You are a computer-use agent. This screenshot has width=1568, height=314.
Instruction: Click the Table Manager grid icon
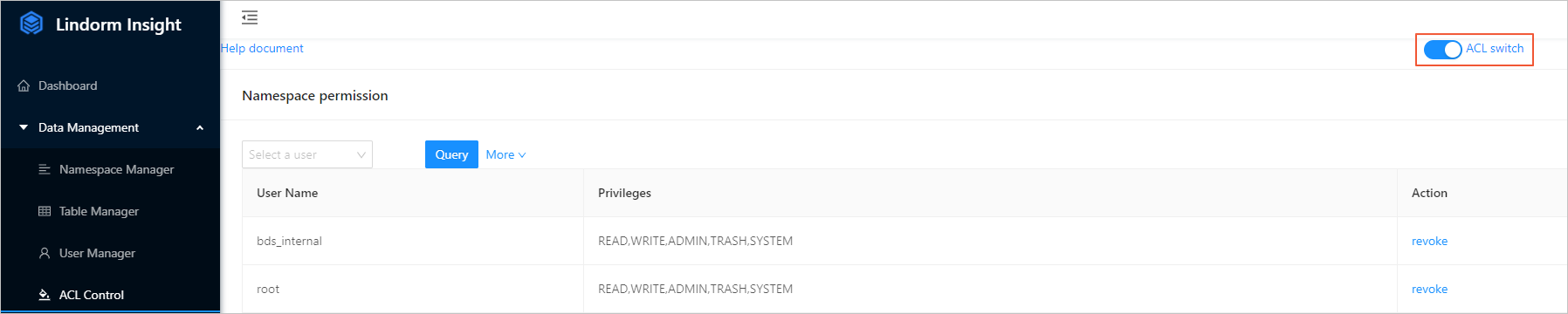point(45,211)
